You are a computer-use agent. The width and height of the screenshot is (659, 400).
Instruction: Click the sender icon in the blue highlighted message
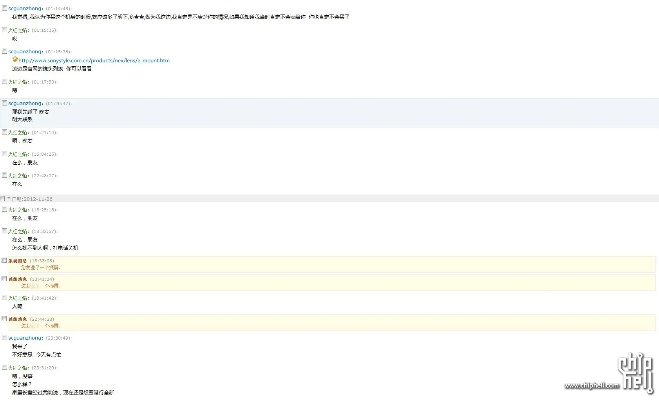tap(4, 102)
